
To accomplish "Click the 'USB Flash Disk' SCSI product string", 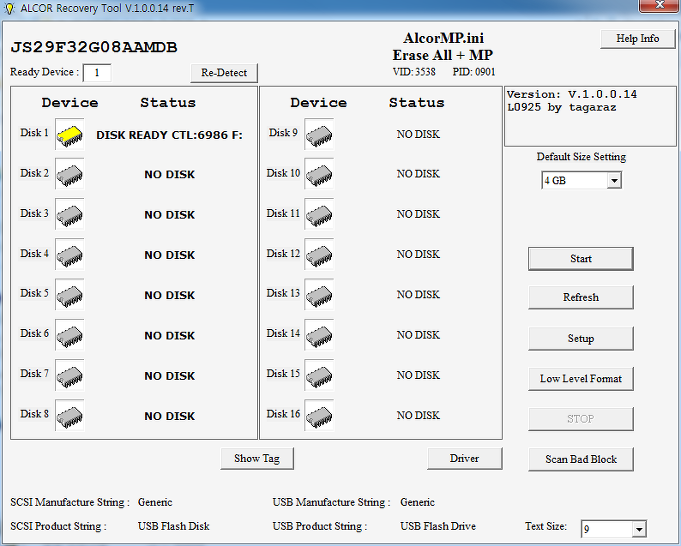I will (x=174, y=526).
